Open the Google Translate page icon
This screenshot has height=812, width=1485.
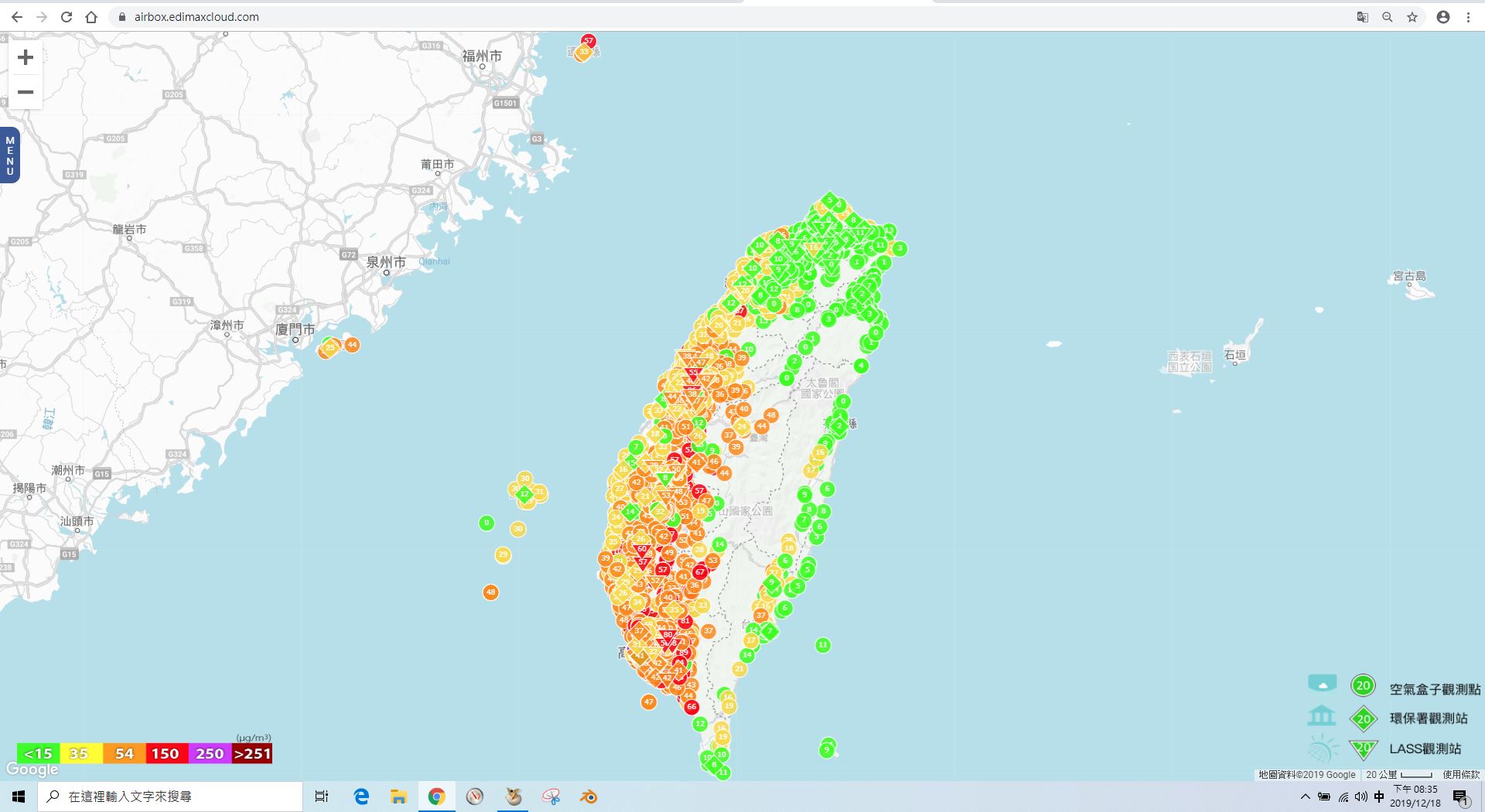point(1363,17)
